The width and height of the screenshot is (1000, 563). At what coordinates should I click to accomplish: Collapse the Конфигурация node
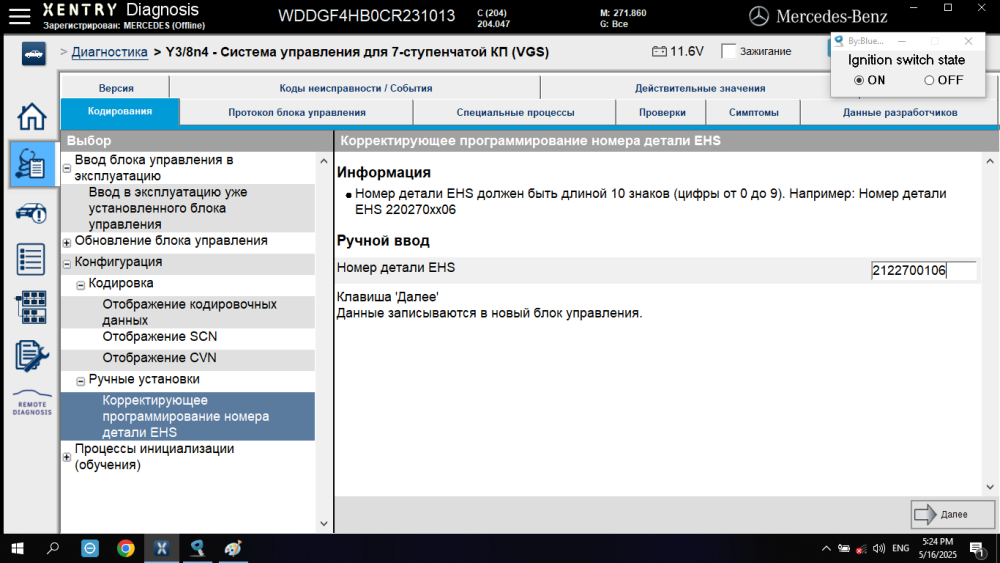point(67,263)
